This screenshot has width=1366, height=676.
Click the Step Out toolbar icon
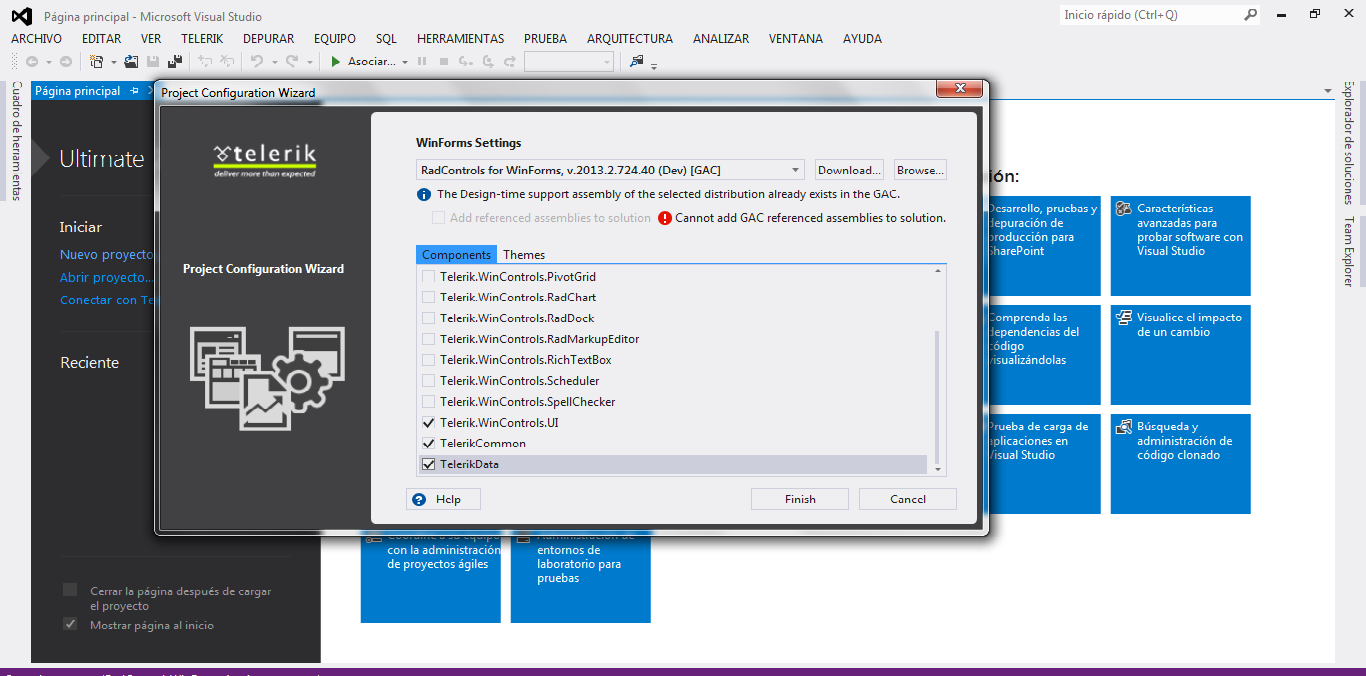[510, 62]
